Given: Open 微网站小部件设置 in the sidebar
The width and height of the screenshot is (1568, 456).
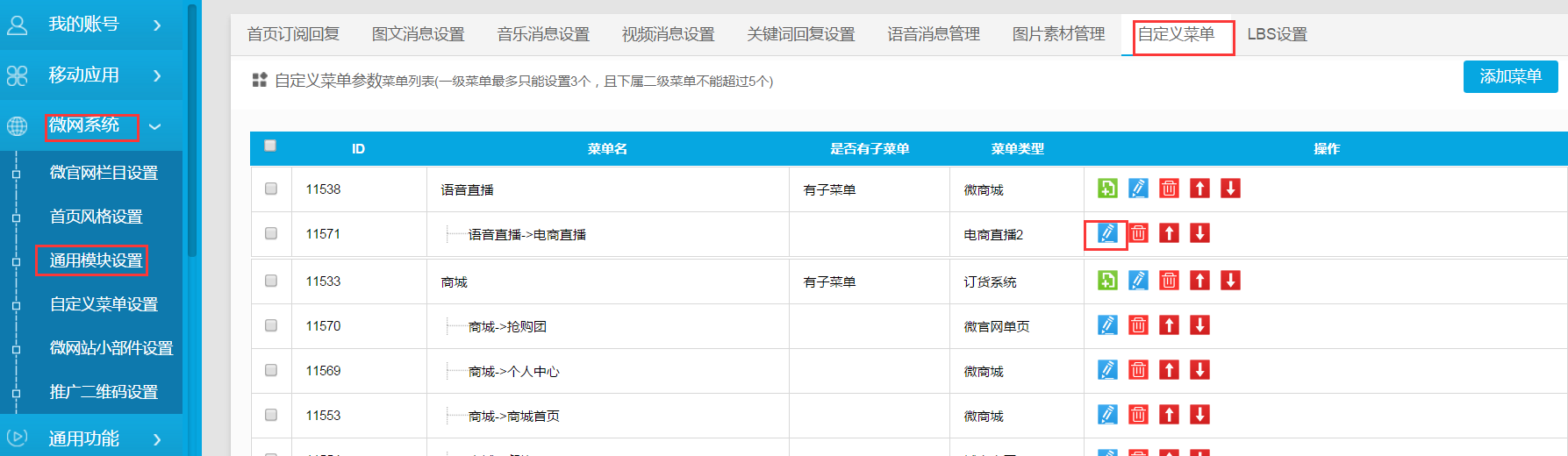Looking at the screenshot, I should [111, 348].
